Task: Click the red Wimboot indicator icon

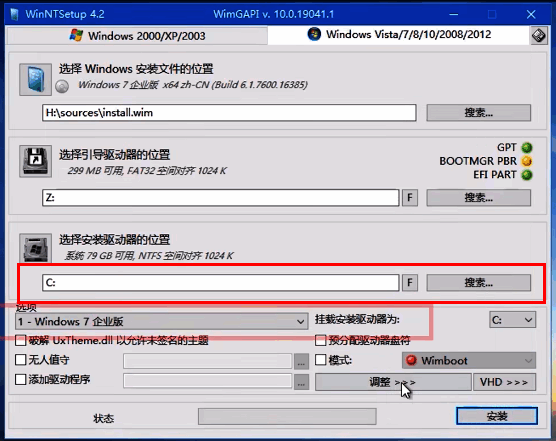Action: [411, 361]
